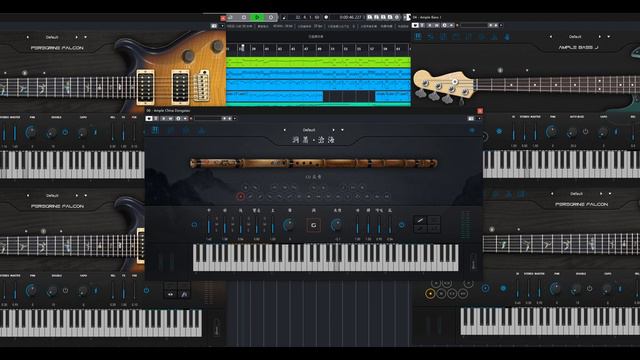Close the Ample China Dongxiao window
640x360 pixels.
coord(480,111)
